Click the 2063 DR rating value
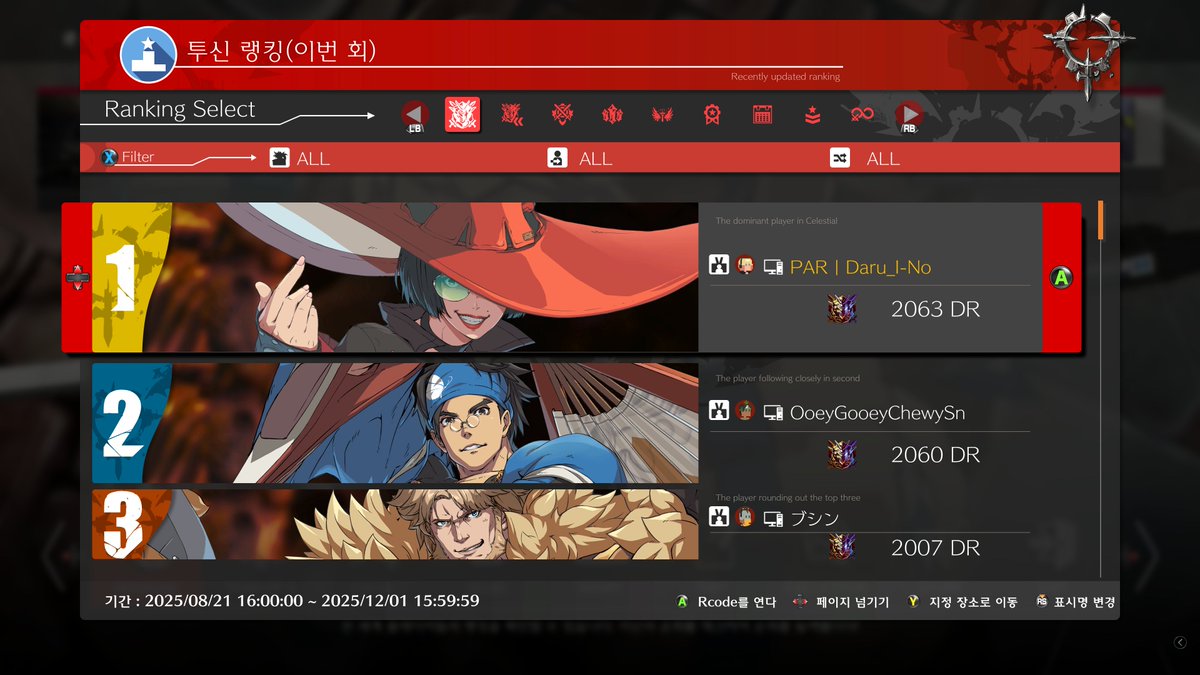Screen dimensions: 1200x675 coord(935,309)
